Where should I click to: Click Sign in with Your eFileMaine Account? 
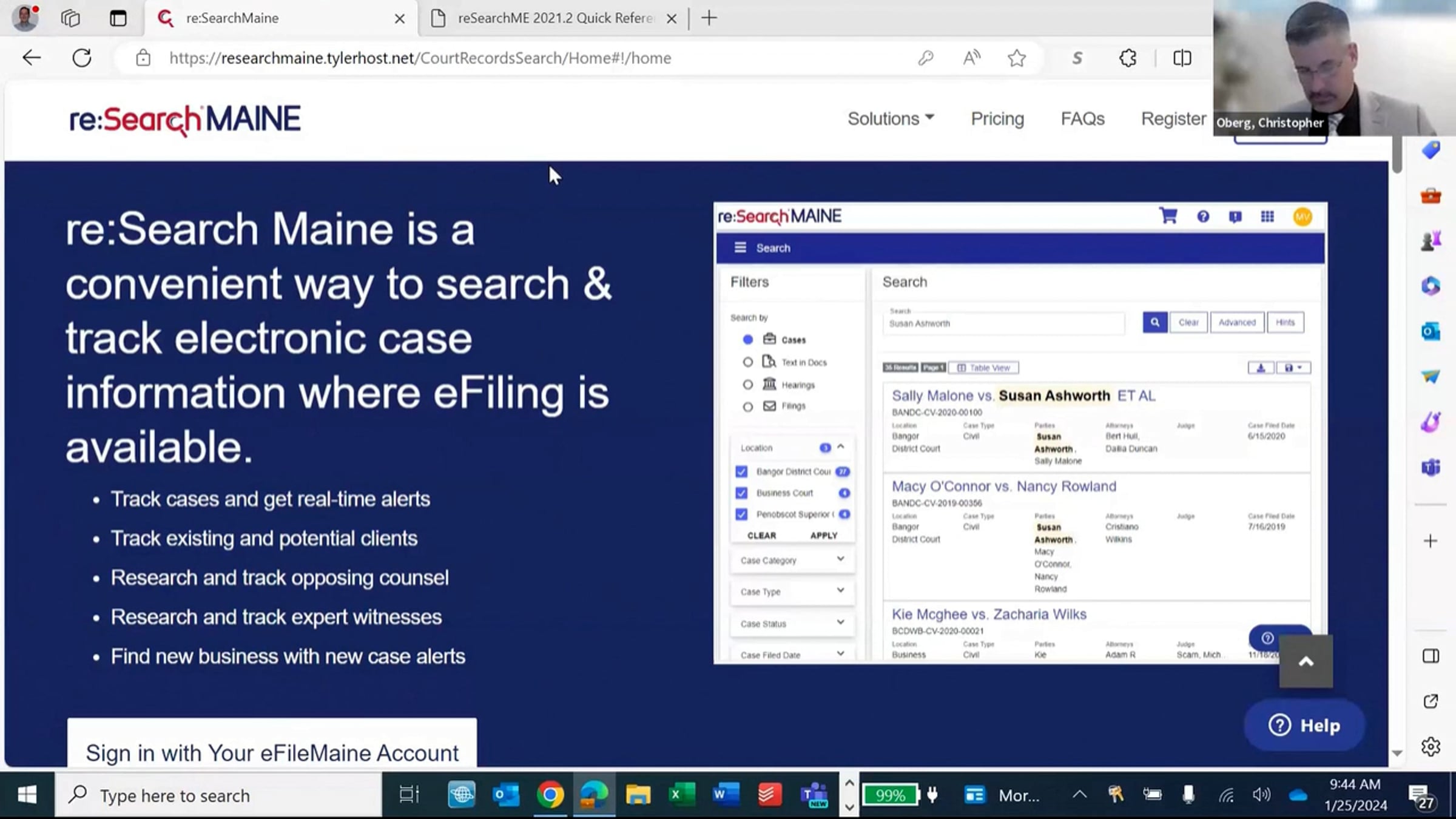point(272,752)
